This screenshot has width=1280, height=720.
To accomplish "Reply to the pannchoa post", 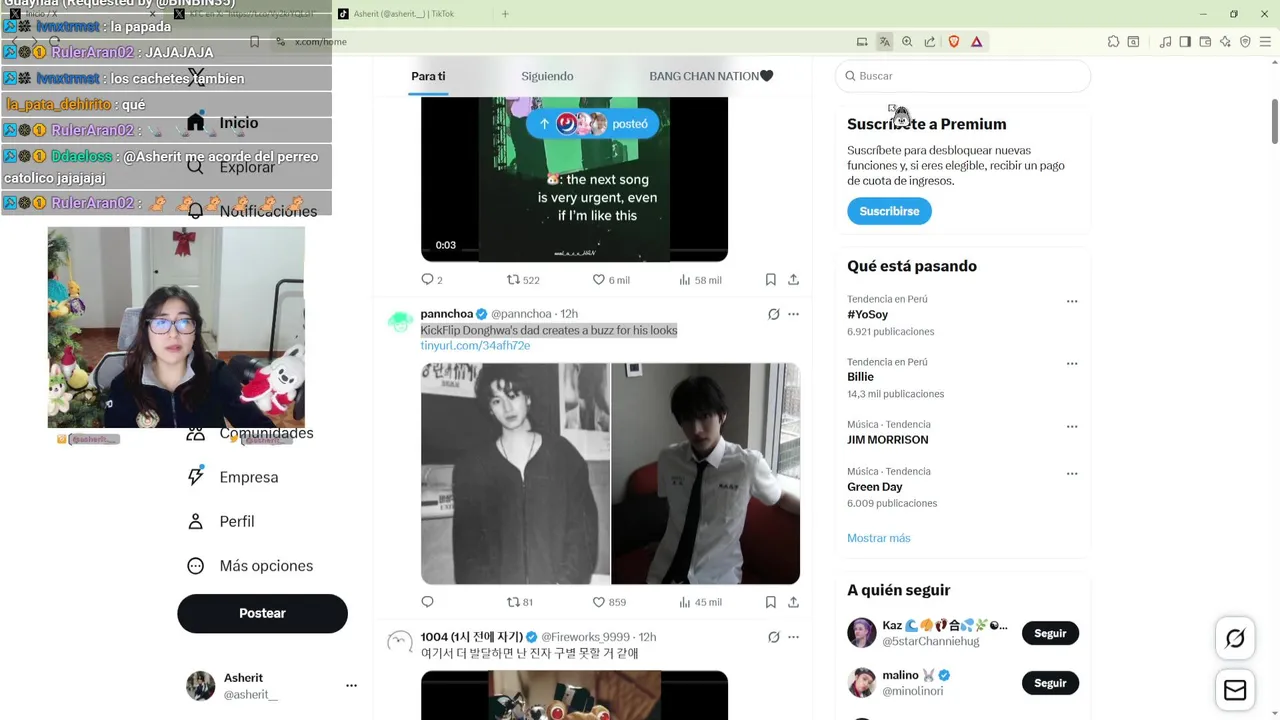I will click(x=427, y=602).
